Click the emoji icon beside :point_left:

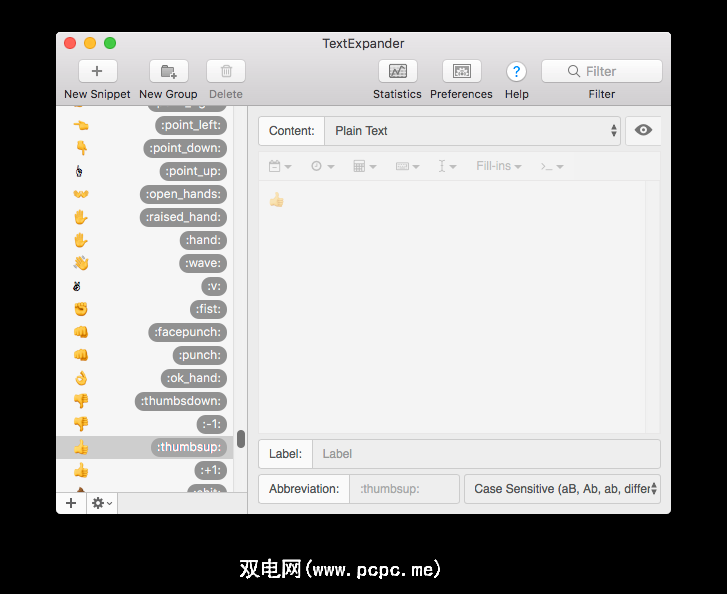click(x=81, y=125)
